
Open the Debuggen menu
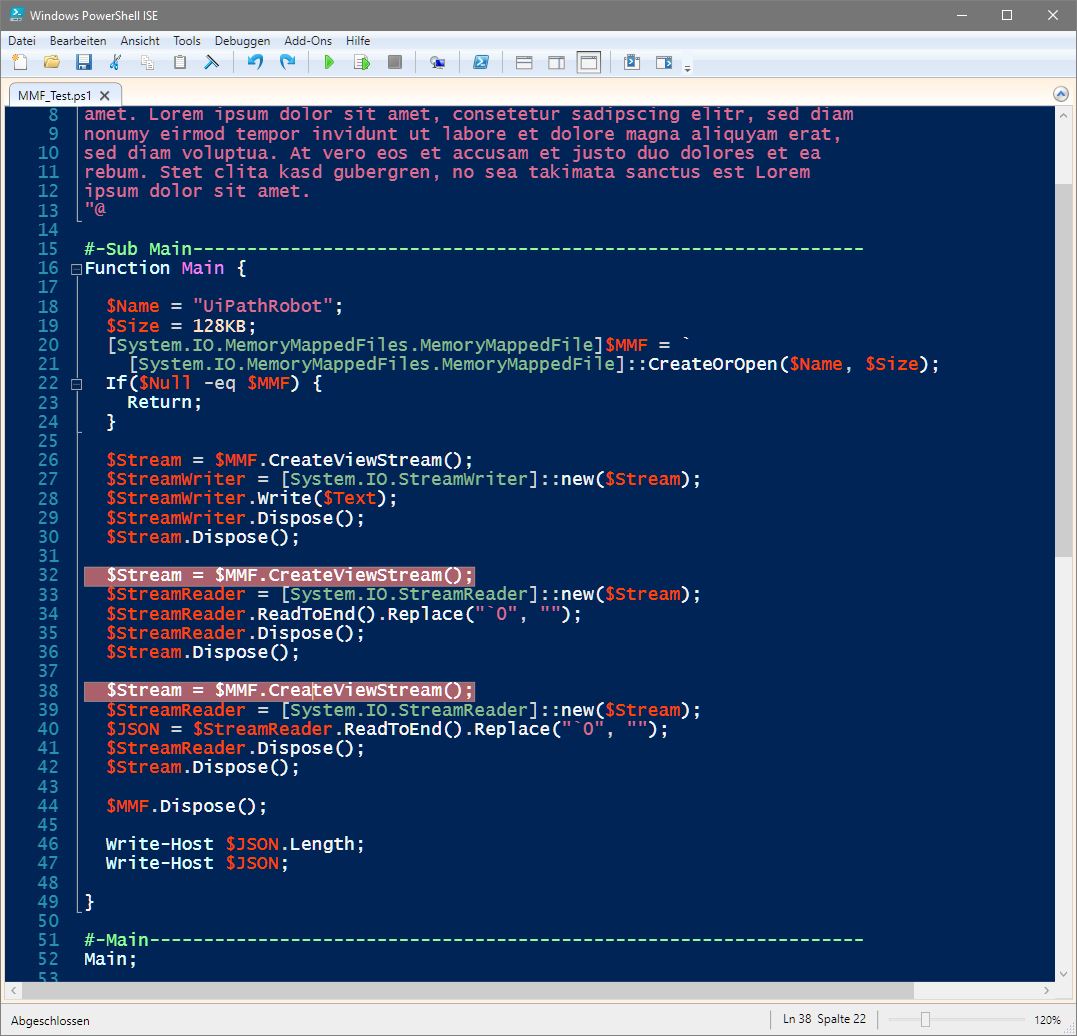(x=242, y=41)
